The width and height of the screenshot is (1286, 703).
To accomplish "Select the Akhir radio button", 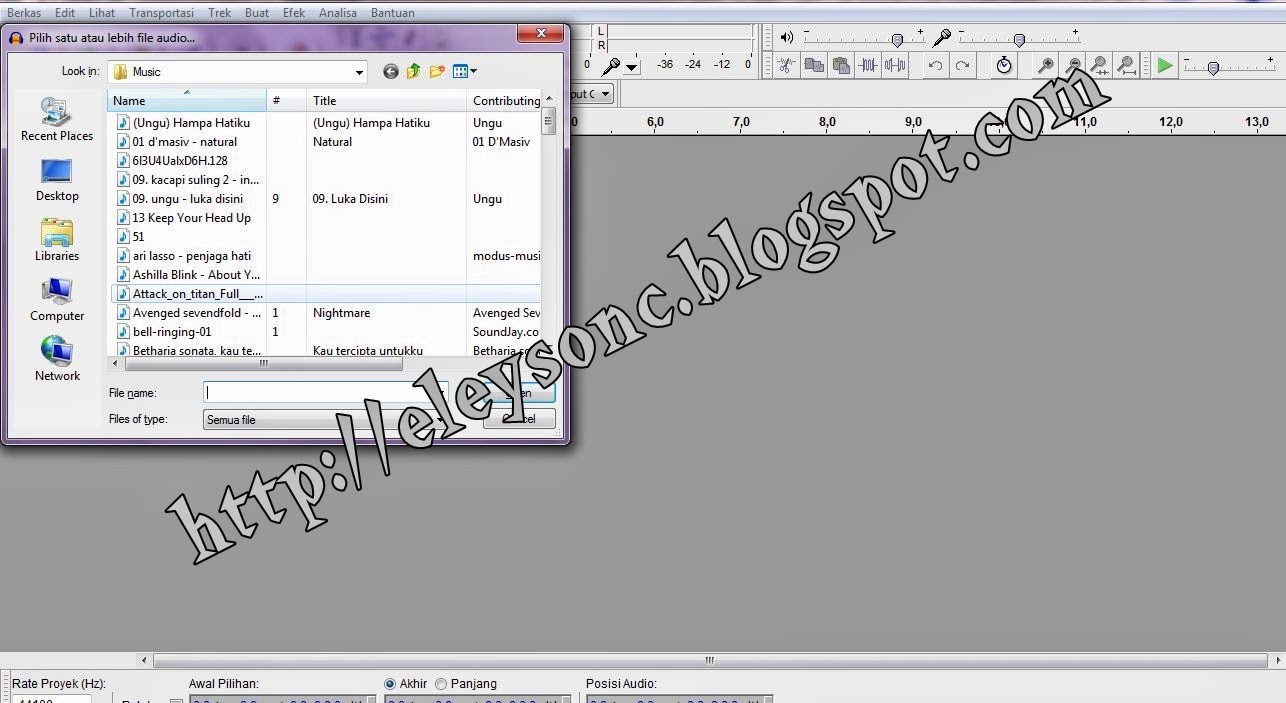I will pyautogui.click(x=390, y=684).
